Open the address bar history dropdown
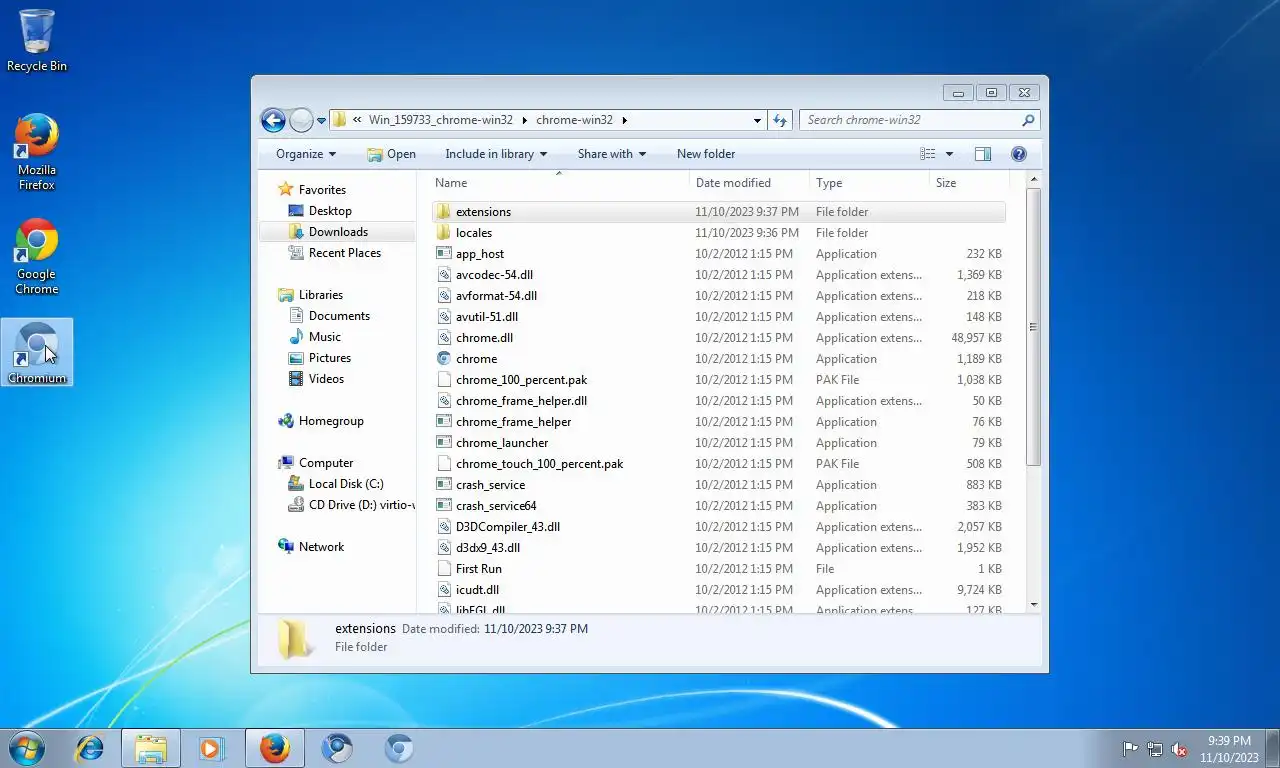 757,120
